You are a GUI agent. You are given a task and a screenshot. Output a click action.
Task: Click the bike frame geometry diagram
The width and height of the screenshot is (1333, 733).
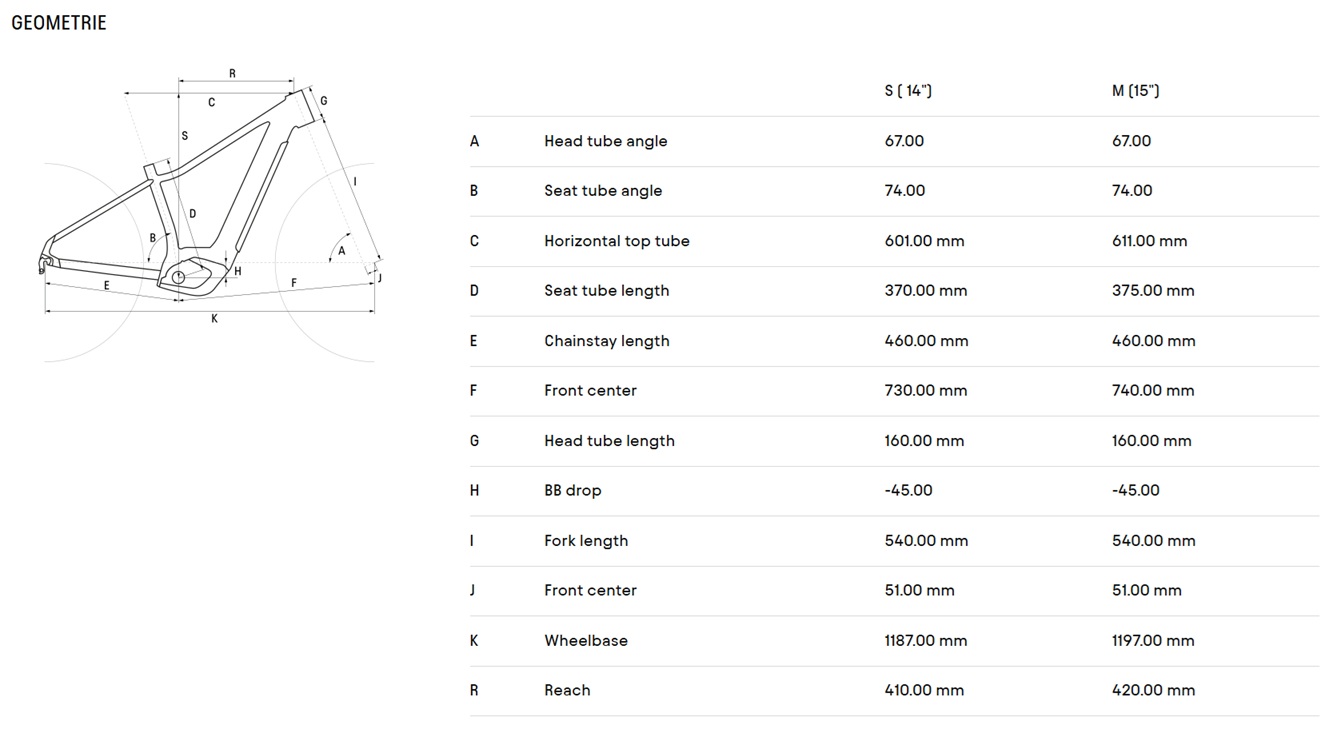[210, 214]
